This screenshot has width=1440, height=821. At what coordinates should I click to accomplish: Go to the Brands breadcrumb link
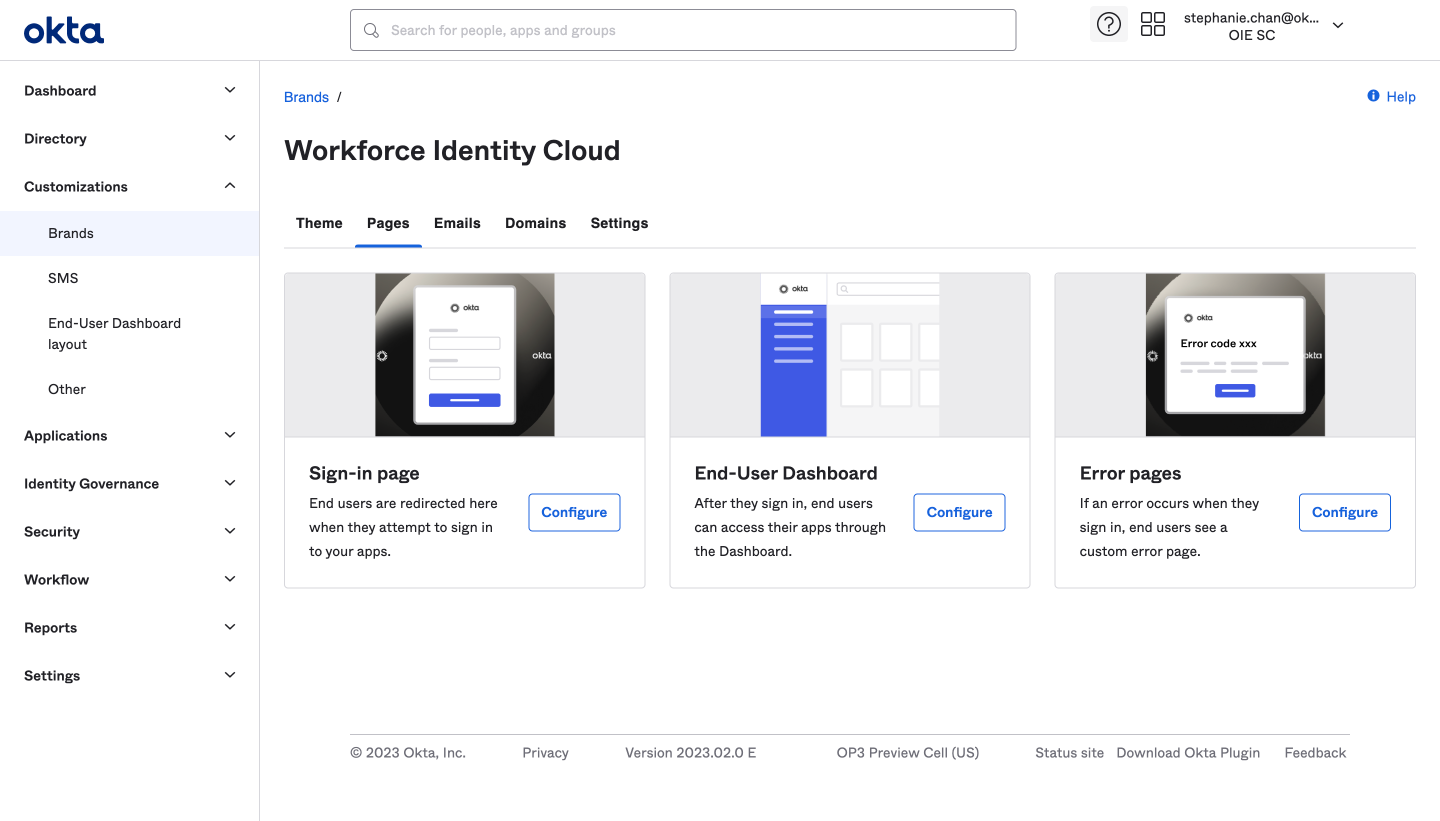[306, 97]
